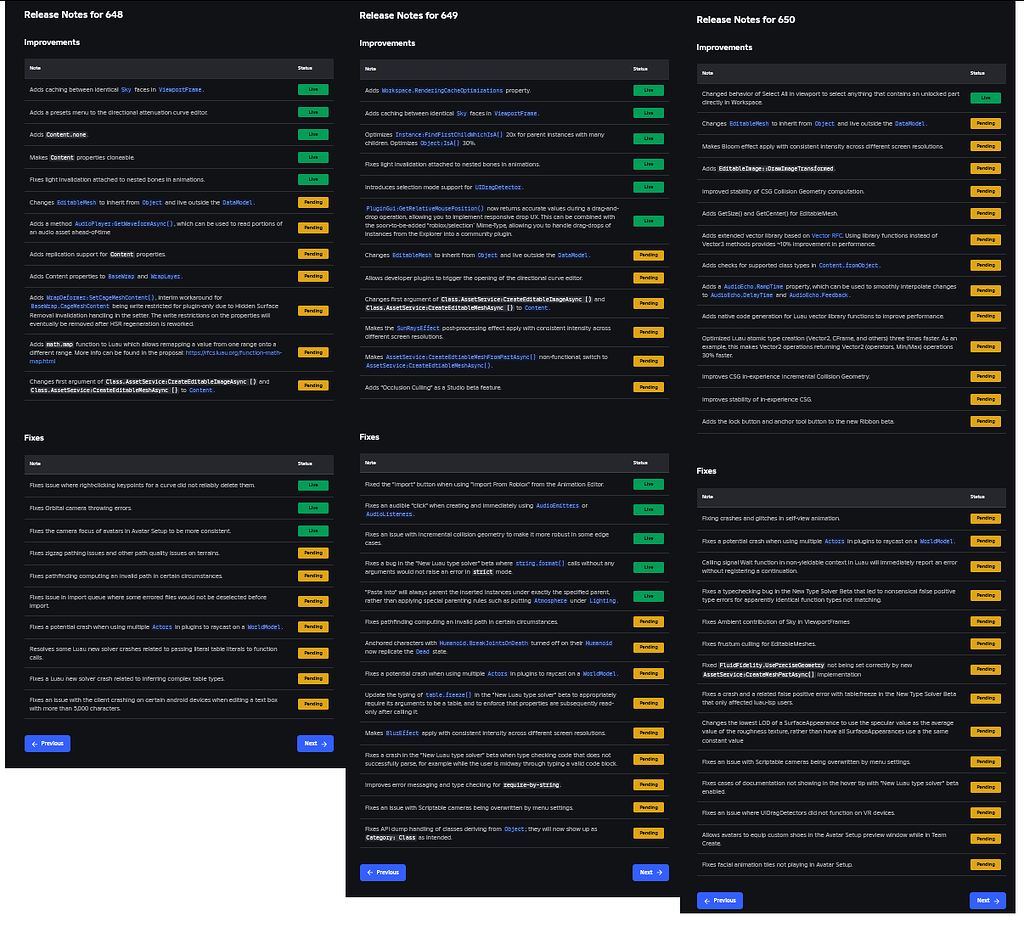Open EditableMesh link in Release Notes 650
The height and width of the screenshot is (927, 1024).
(x=749, y=123)
